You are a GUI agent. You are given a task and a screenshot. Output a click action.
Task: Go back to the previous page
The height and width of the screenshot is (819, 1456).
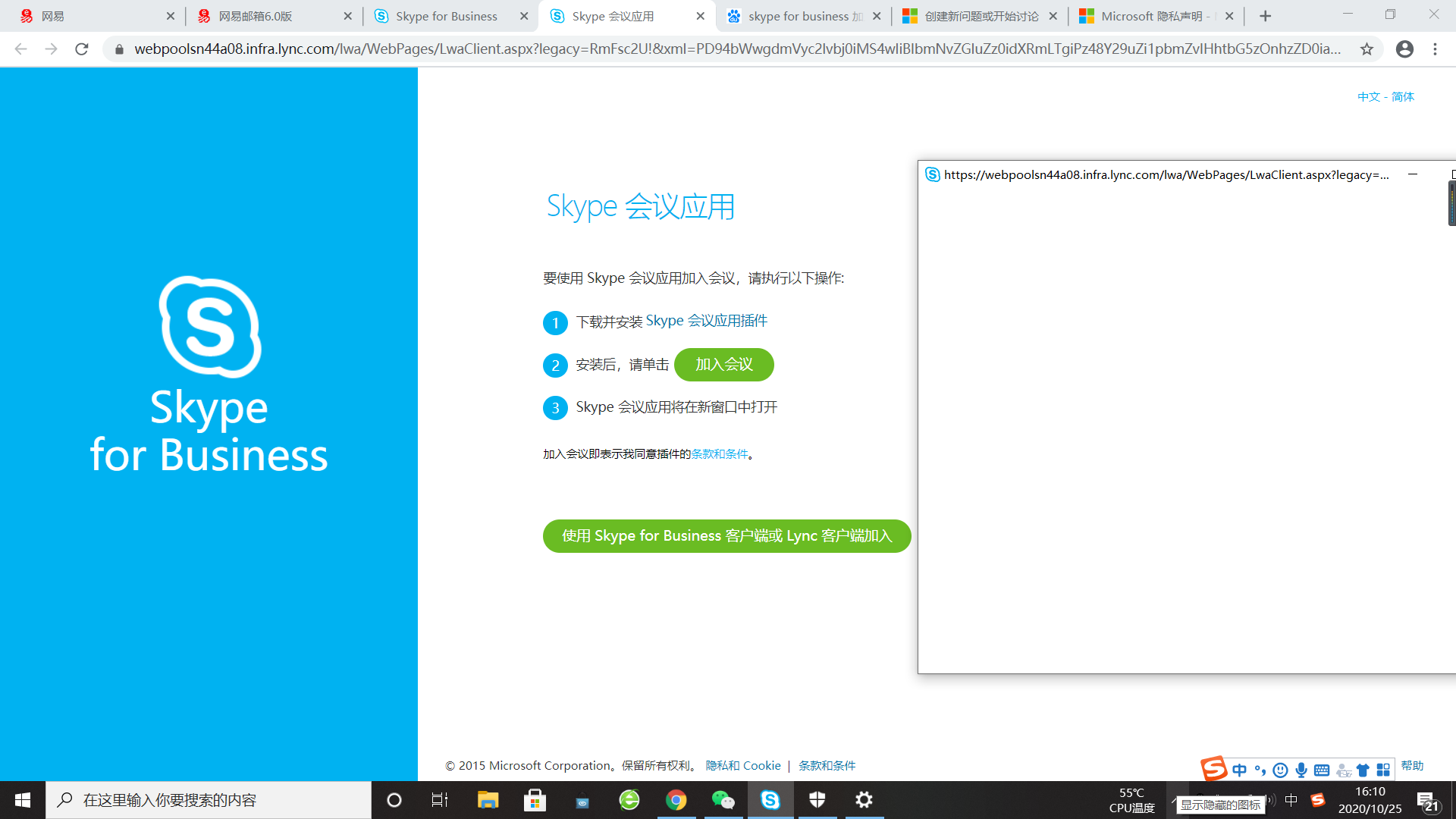[x=20, y=49]
